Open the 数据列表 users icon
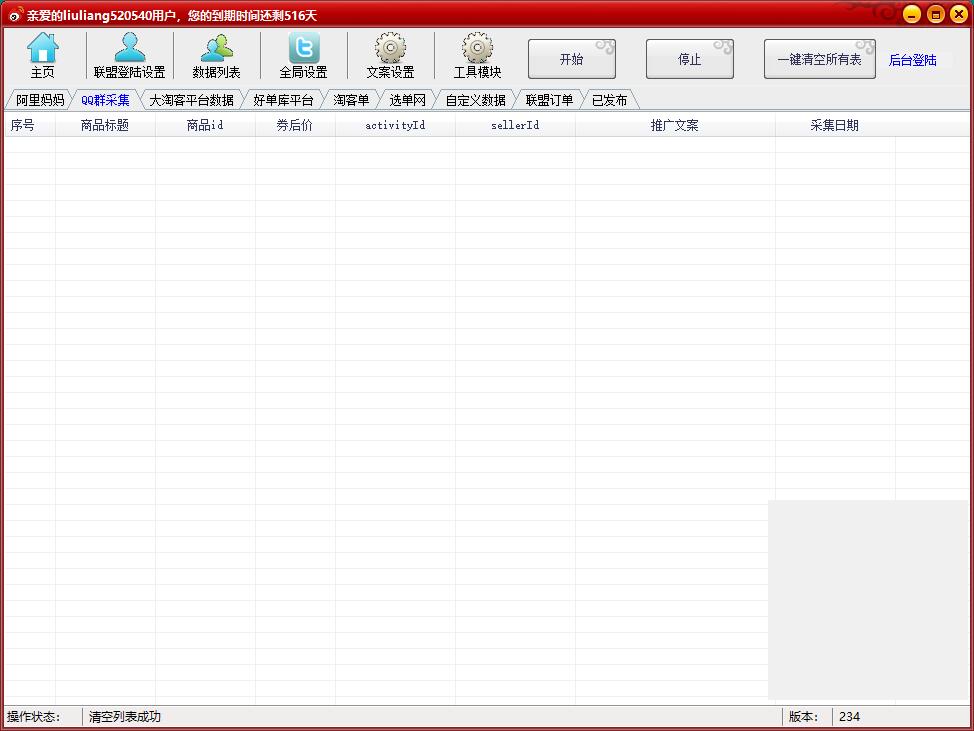 click(216, 48)
